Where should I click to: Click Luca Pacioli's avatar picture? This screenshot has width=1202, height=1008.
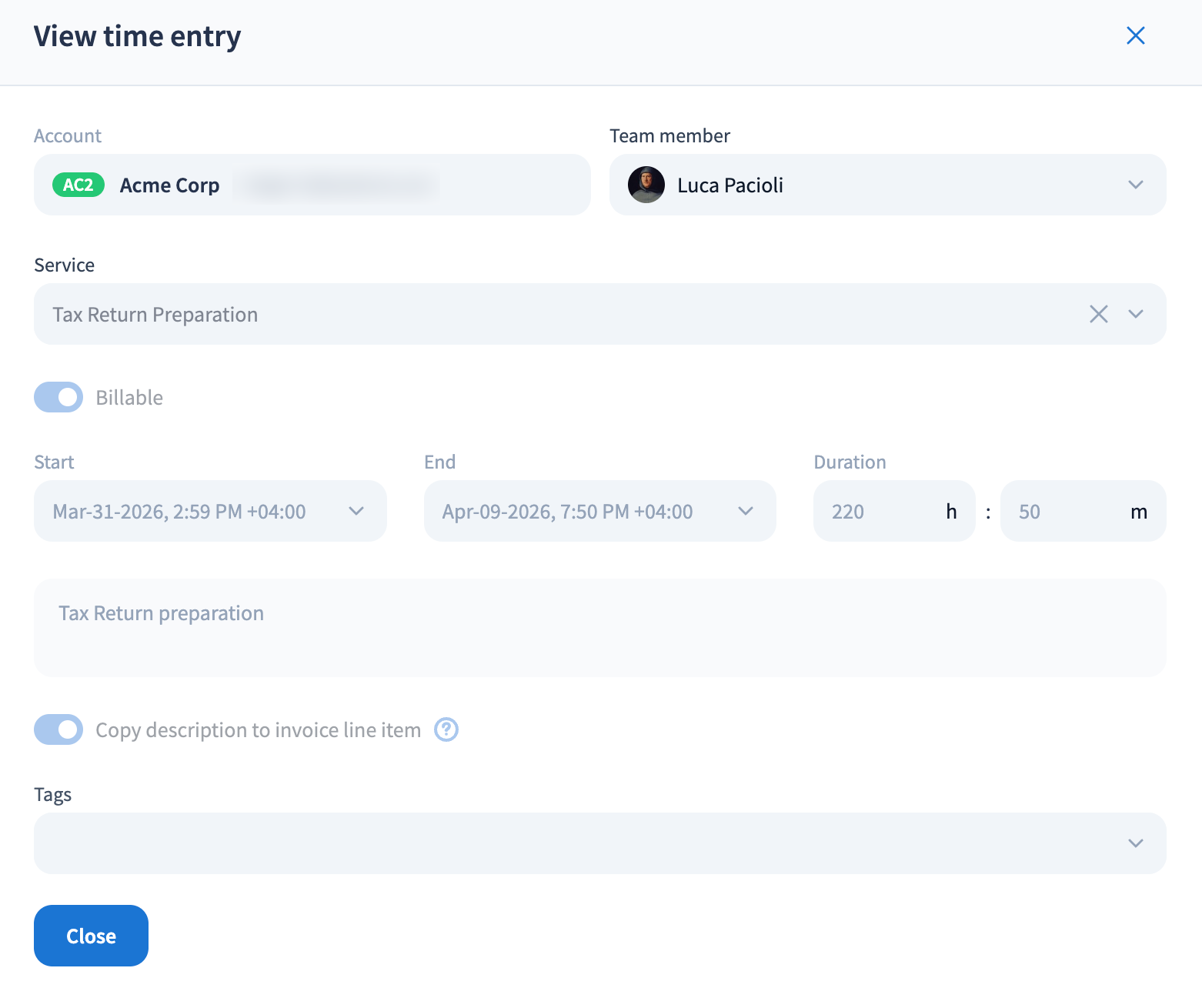[x=646, y=185]
